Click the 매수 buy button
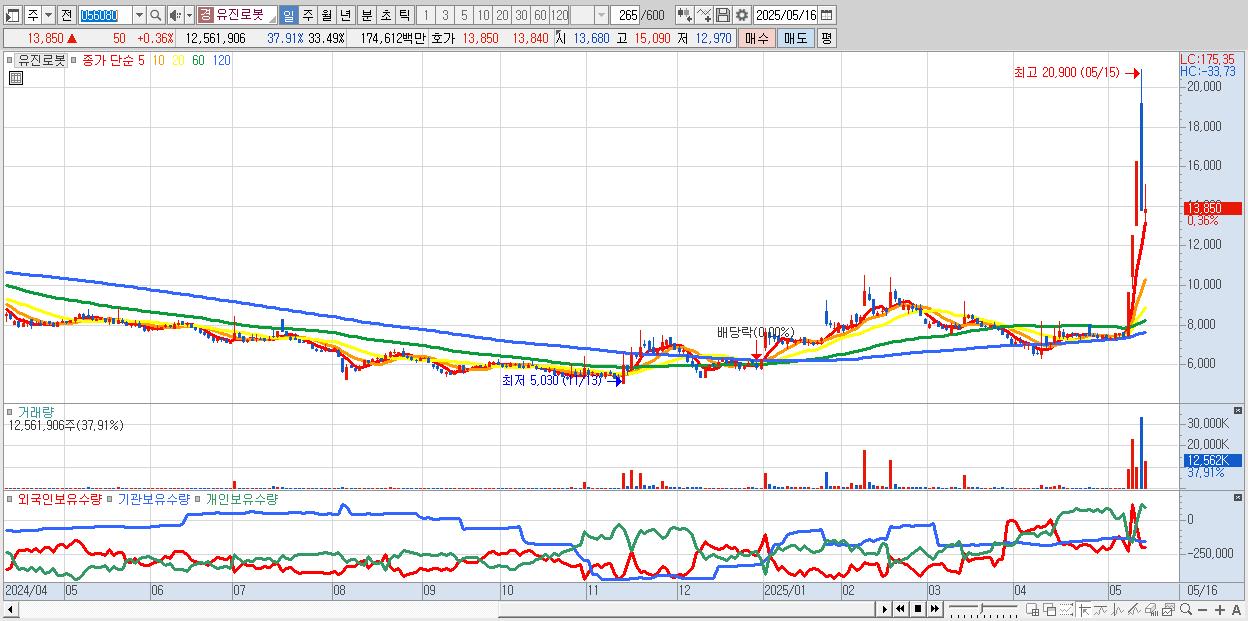The image size is (1248, 621). [x=757, y=38]
